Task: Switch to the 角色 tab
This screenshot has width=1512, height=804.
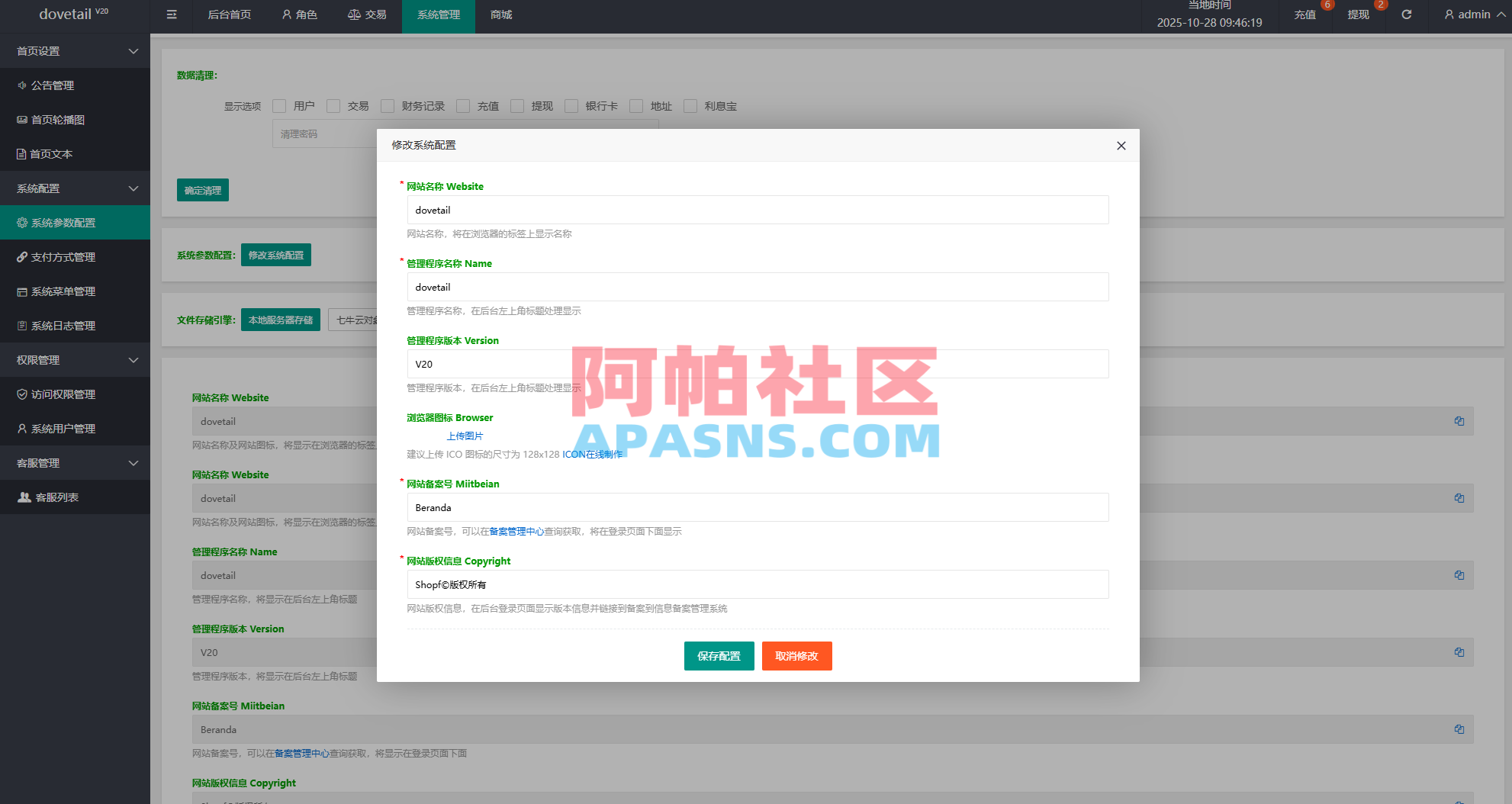Action: pos(299,14)
